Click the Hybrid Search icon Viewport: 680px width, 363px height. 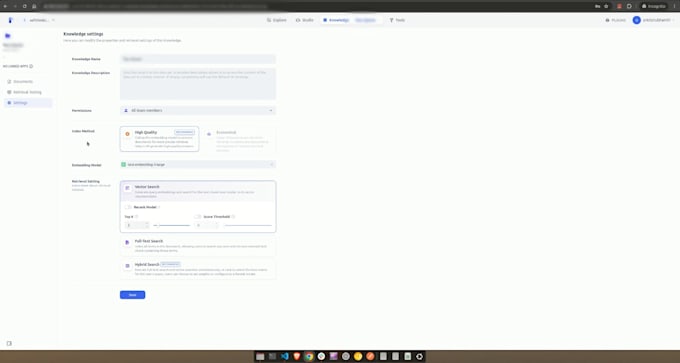click(x=127, y=266)
